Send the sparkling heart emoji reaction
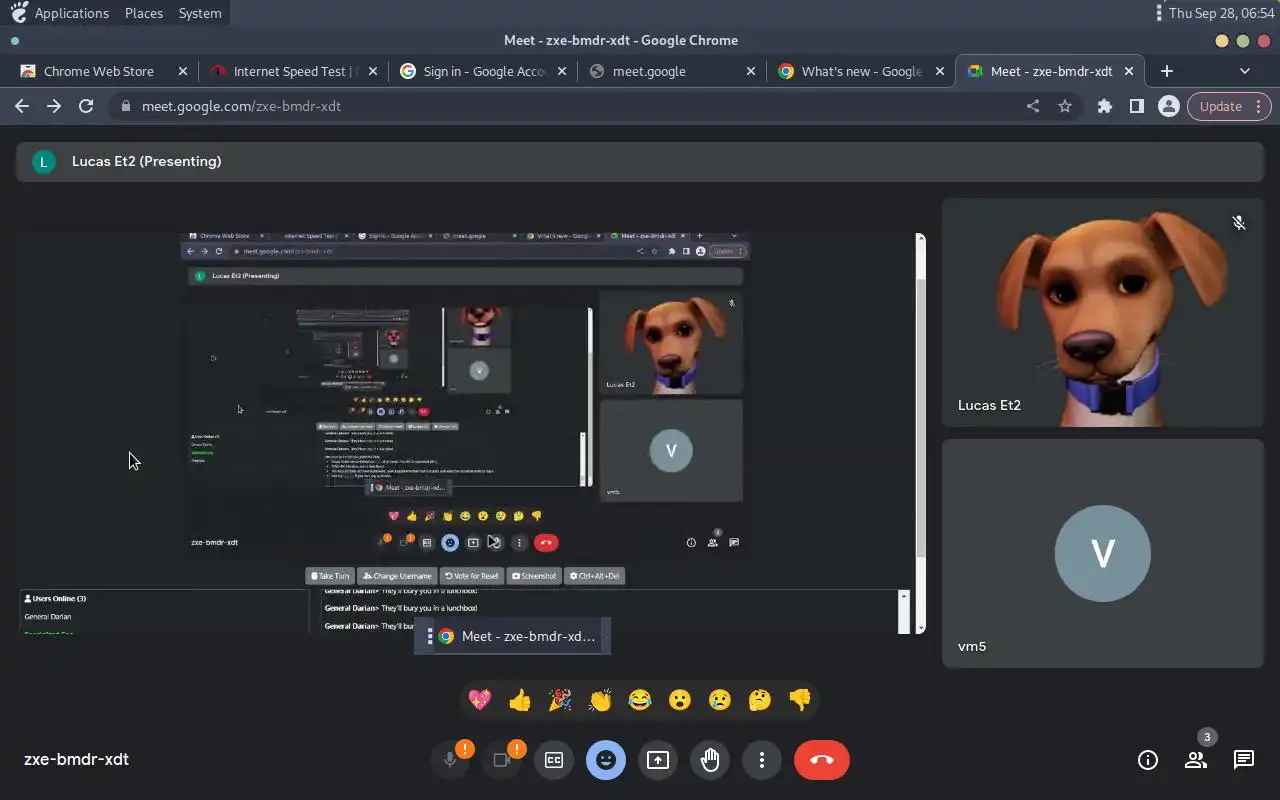Screen dimensions: 1280x800 480,700
